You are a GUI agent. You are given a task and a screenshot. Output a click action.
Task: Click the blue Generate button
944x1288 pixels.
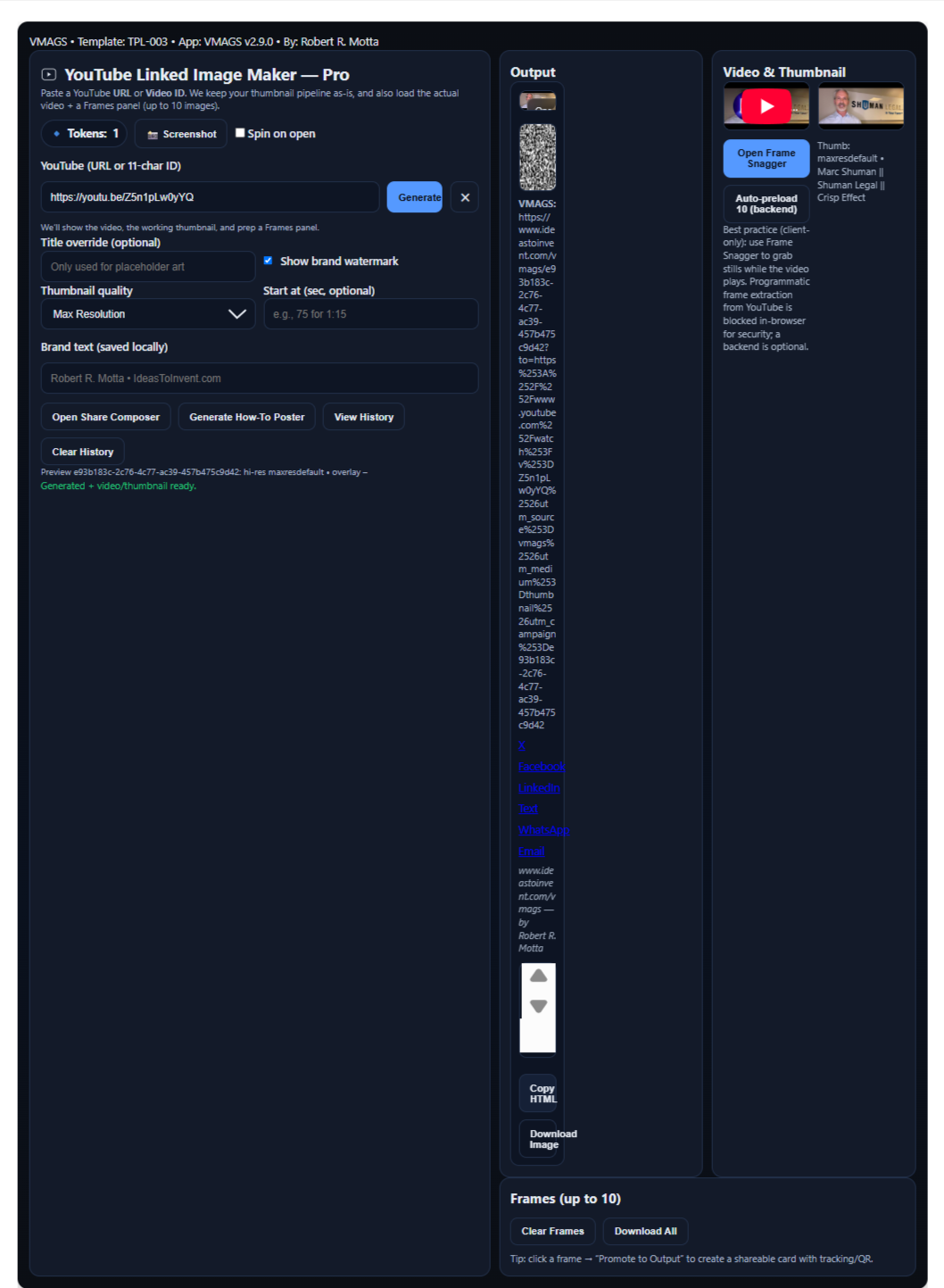point(414,197)
